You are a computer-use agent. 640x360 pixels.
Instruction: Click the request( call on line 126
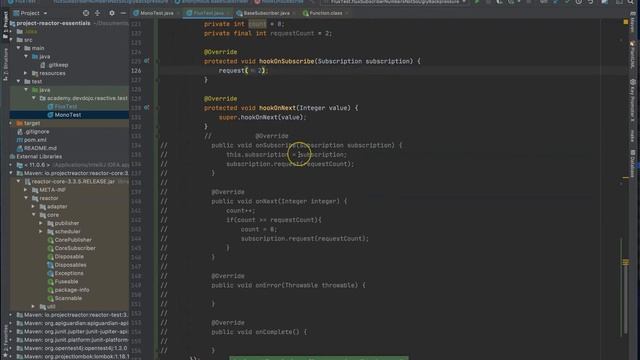(x=233, y=71)
